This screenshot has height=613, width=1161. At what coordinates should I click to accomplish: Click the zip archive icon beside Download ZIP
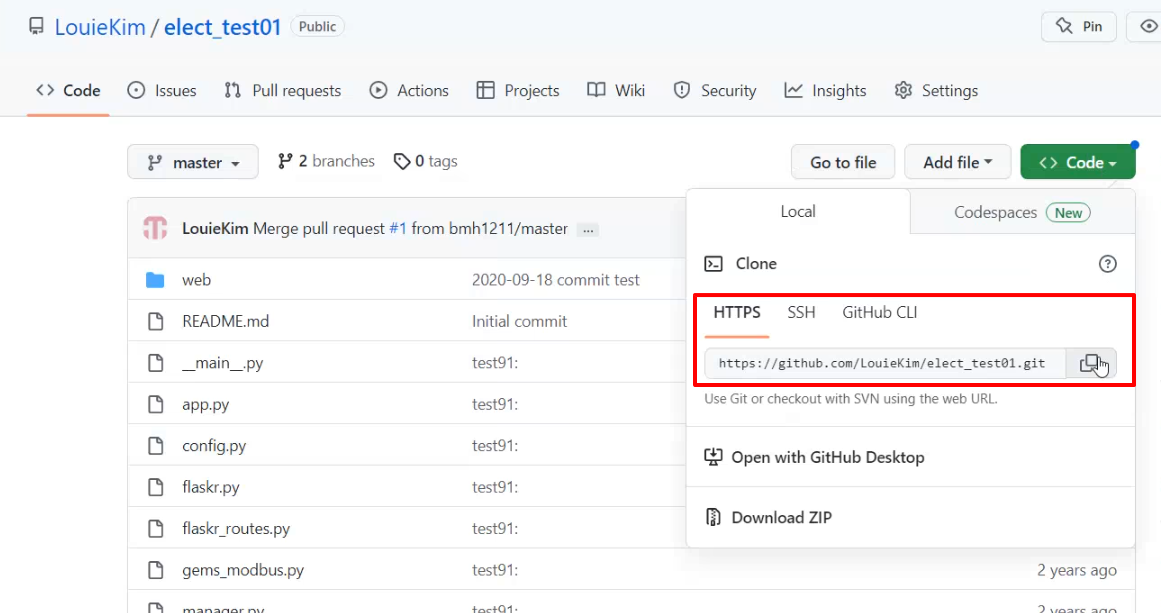(x=713, y=517)
